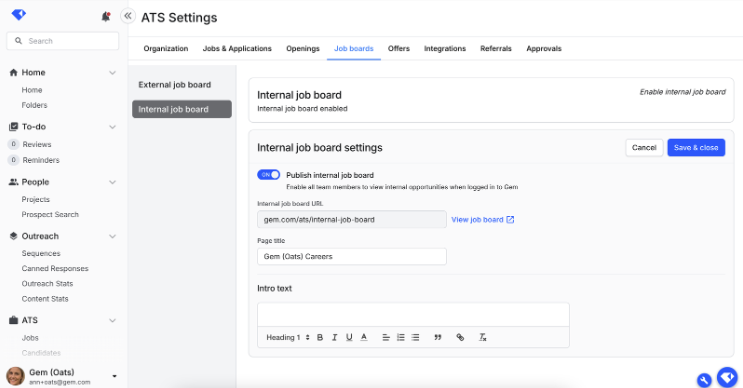The width and height of the screenshot is (743, 388).
Task: Click the Gem diamond logo
Action: click(x=19, y=15)
